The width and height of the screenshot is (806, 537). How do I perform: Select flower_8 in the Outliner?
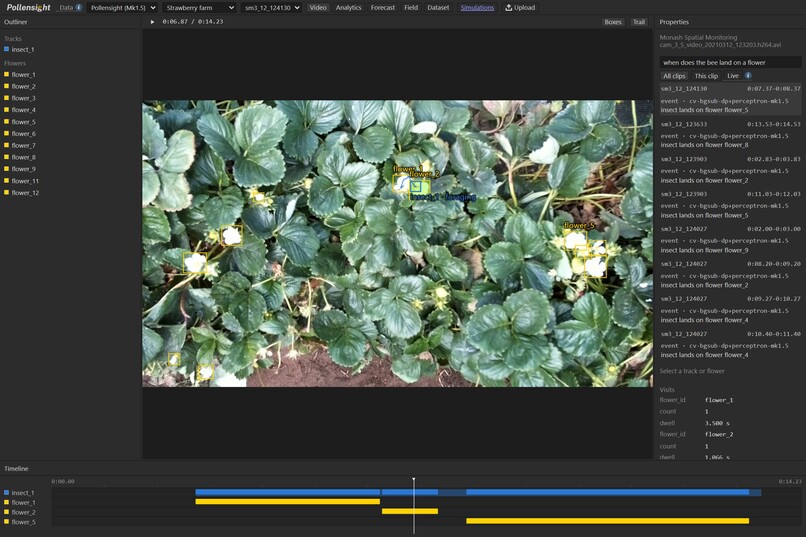pyautogui.click(x=23, y=157)
